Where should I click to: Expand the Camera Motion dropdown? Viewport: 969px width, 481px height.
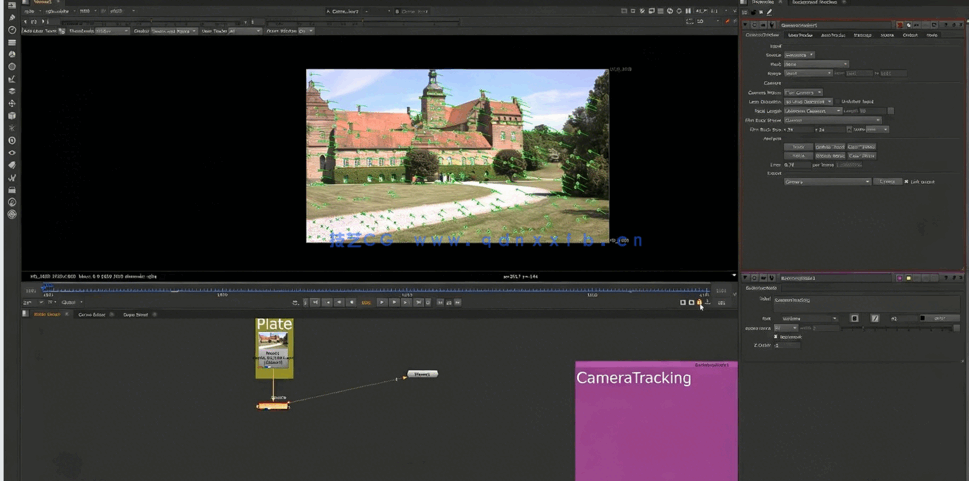coord(803,92)
